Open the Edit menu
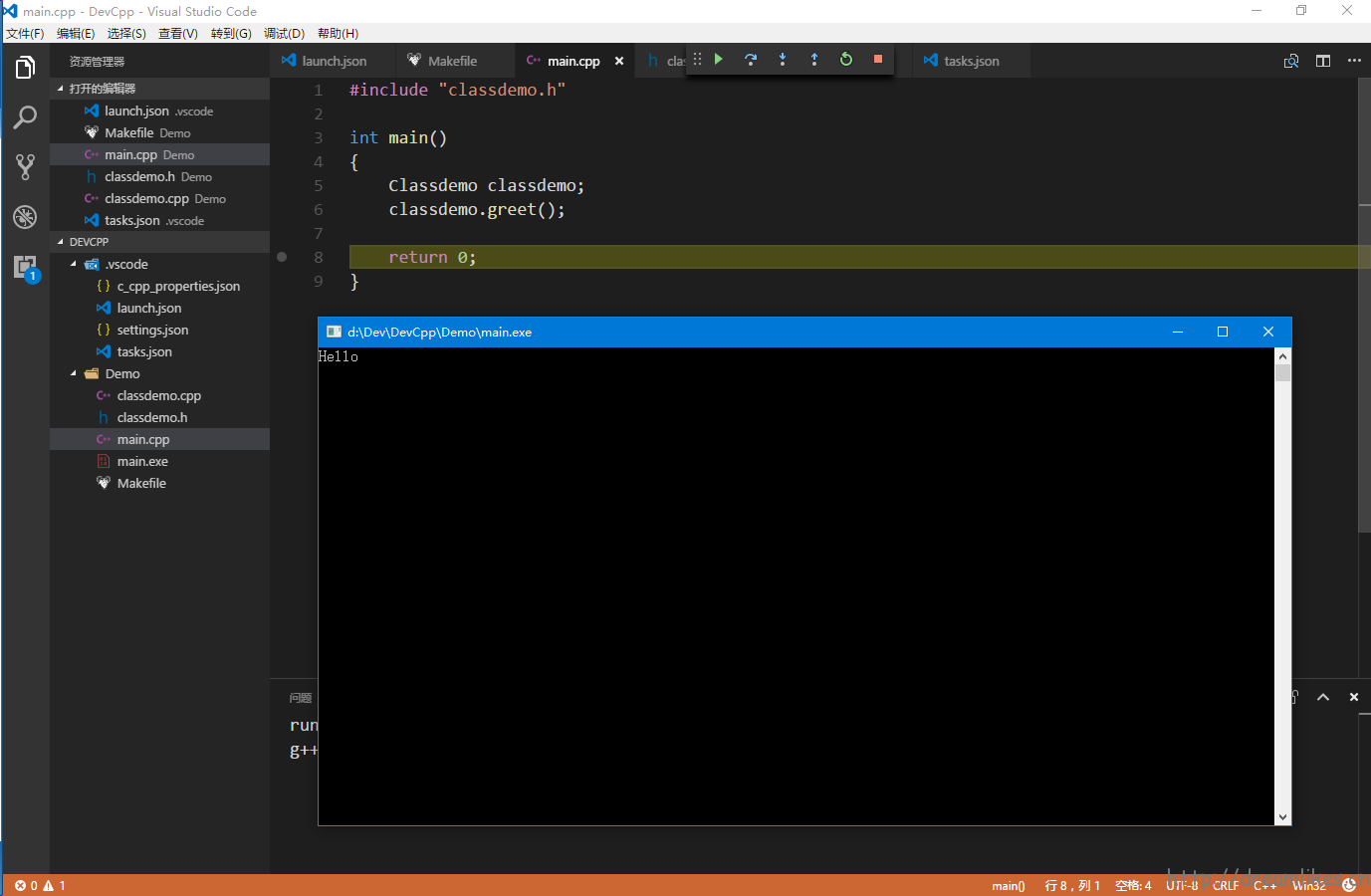The image size is (1371, 896). click(x=76, y=34)
